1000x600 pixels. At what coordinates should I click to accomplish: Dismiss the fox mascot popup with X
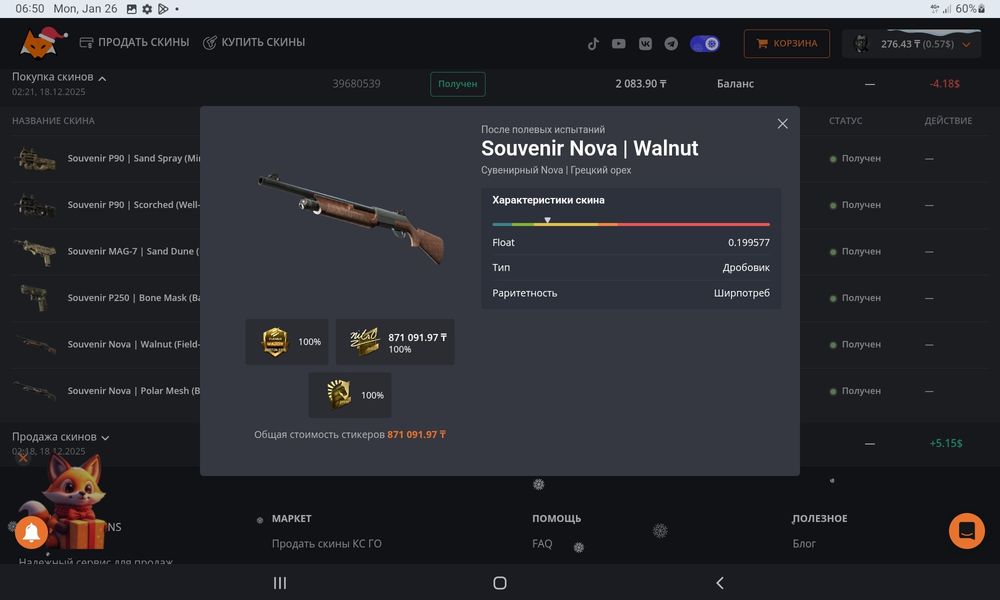click(x=23, y=457)
